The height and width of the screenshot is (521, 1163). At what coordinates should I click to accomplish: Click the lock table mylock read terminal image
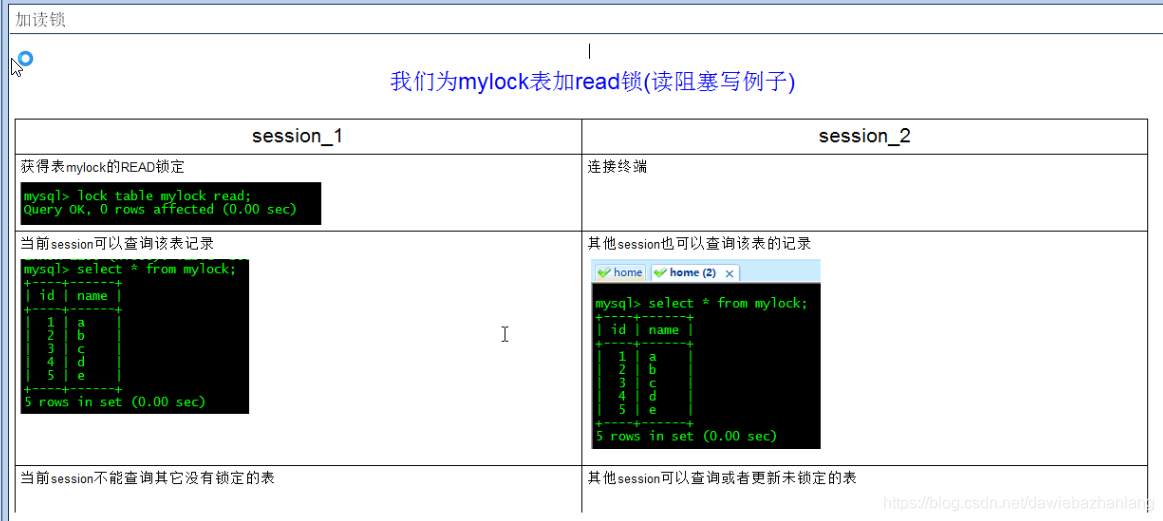click(171, 203)
